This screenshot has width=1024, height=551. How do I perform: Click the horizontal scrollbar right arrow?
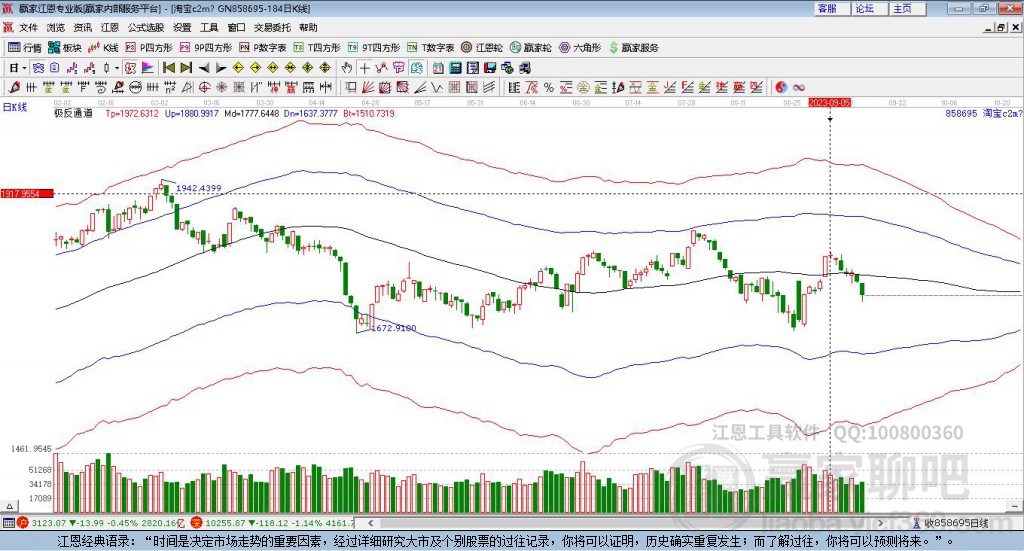point(880,523)
